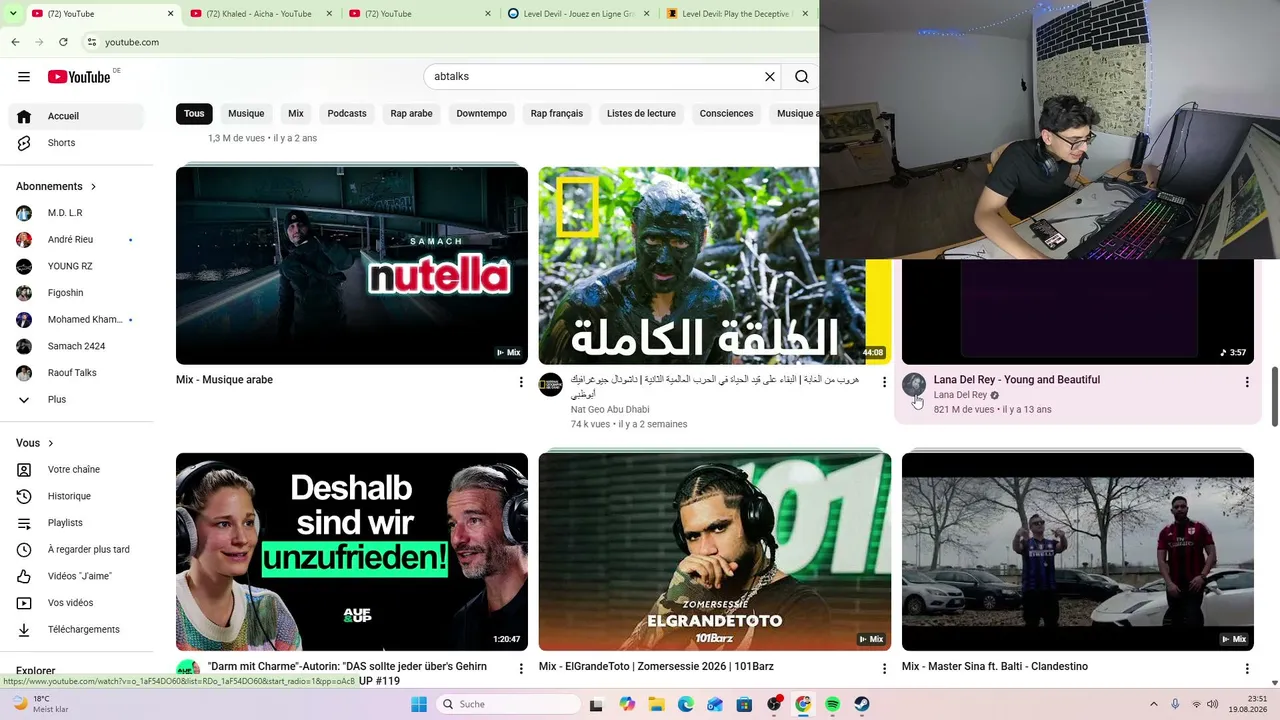Open options menu for Lana Del Rey video
1280x720 pixels.
click(x=1247, y=382)
